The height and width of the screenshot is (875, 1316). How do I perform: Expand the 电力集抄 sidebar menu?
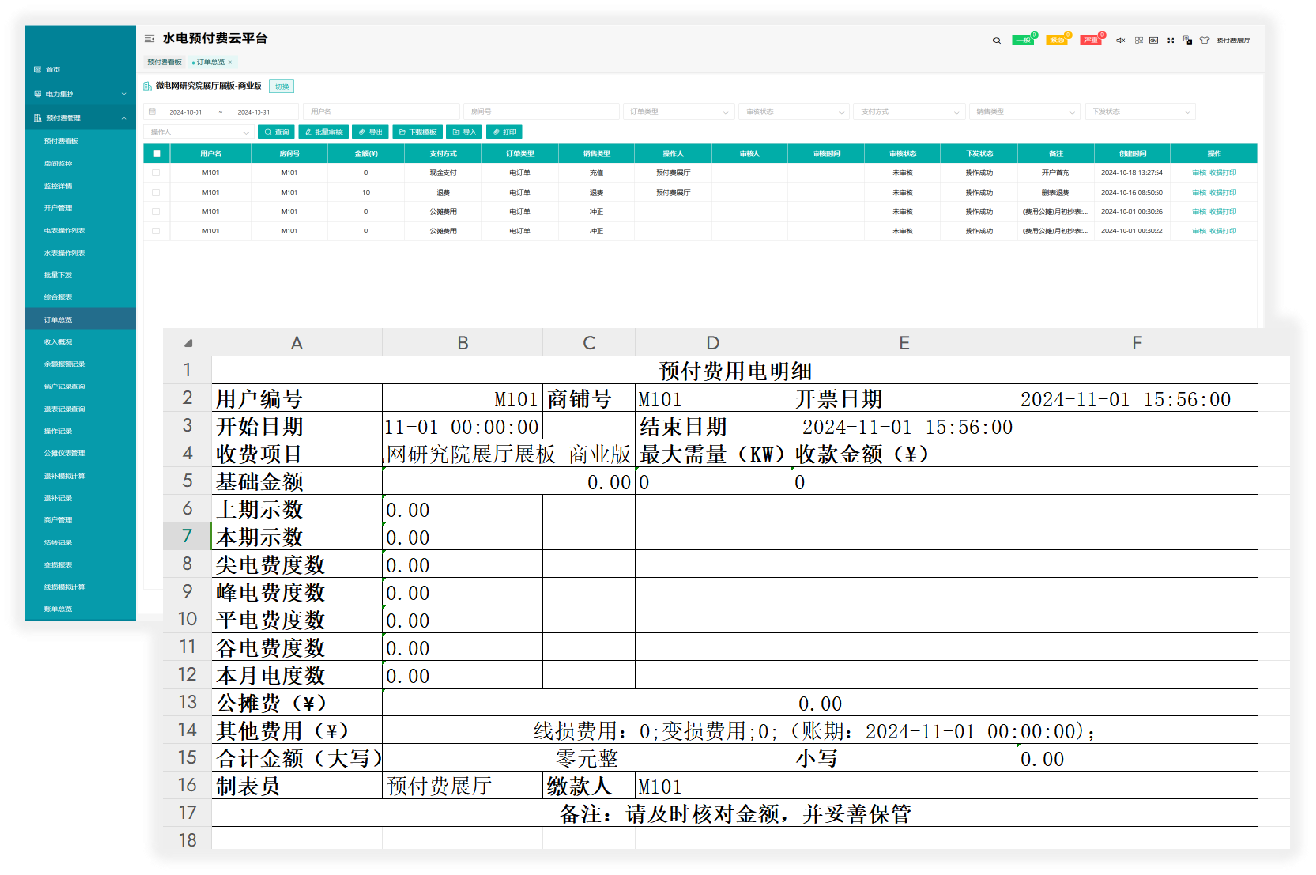tap(80, 94)
